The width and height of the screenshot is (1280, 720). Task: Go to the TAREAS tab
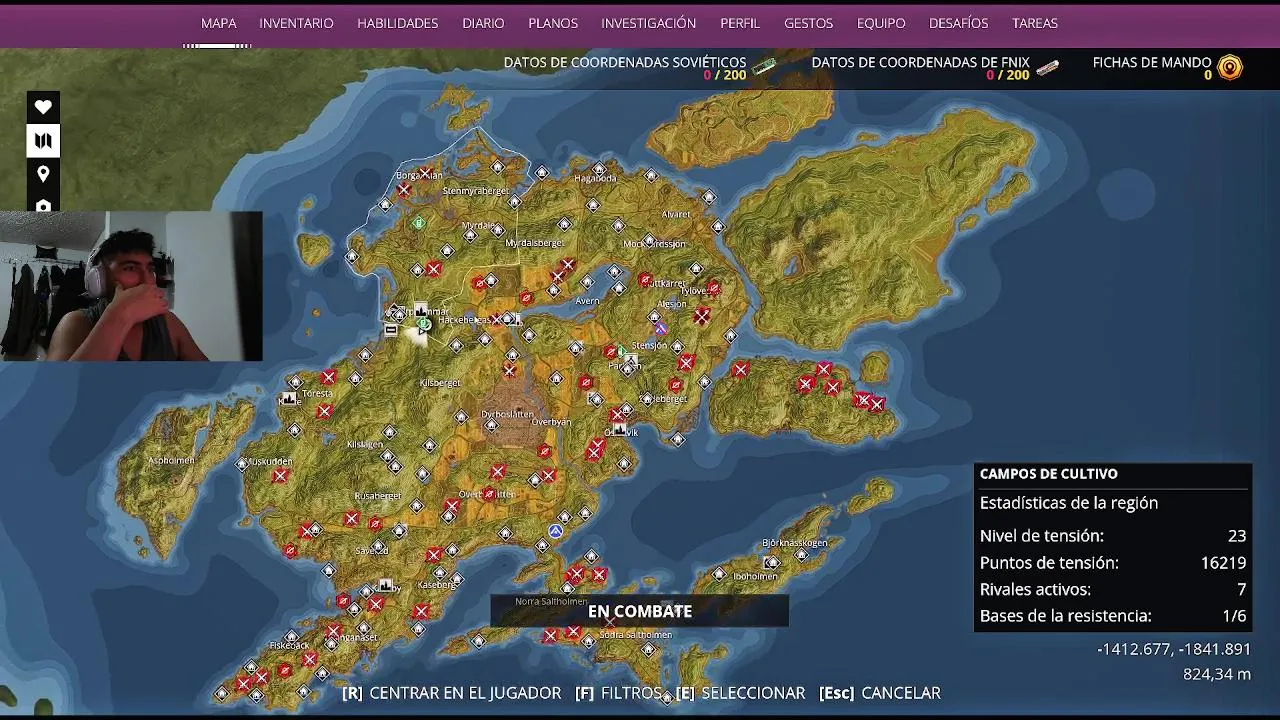pos(1035,23)
